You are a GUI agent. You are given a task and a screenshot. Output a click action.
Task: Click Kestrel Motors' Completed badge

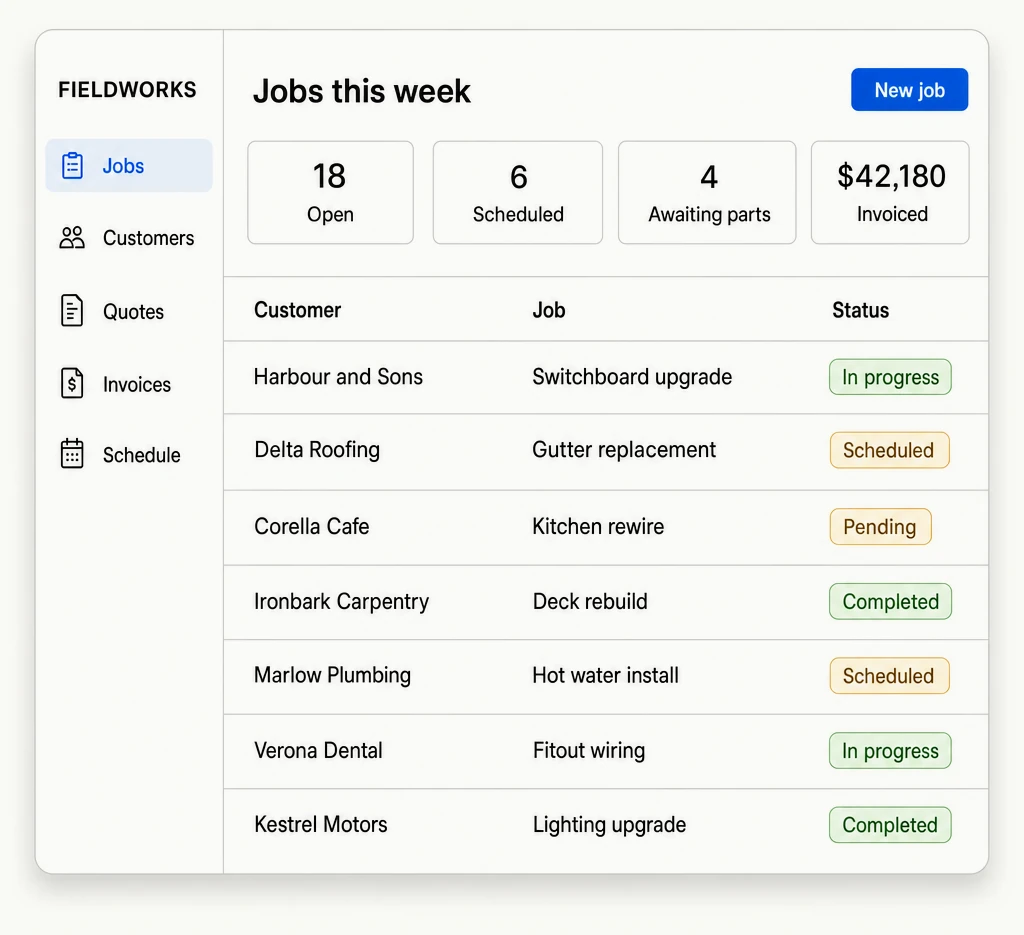tap(890, 825)
